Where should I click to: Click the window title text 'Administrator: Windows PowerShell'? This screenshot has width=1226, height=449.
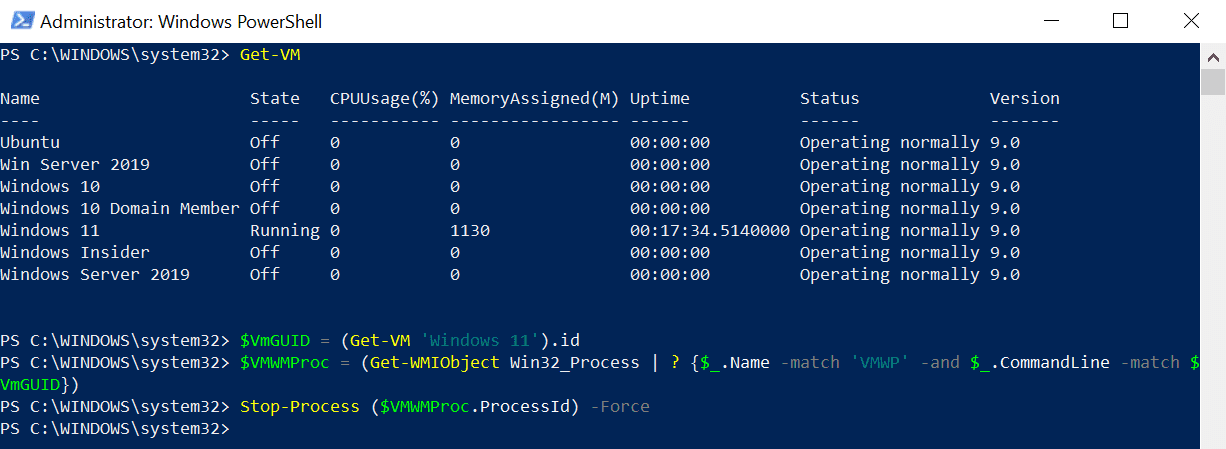pos(181,21)
